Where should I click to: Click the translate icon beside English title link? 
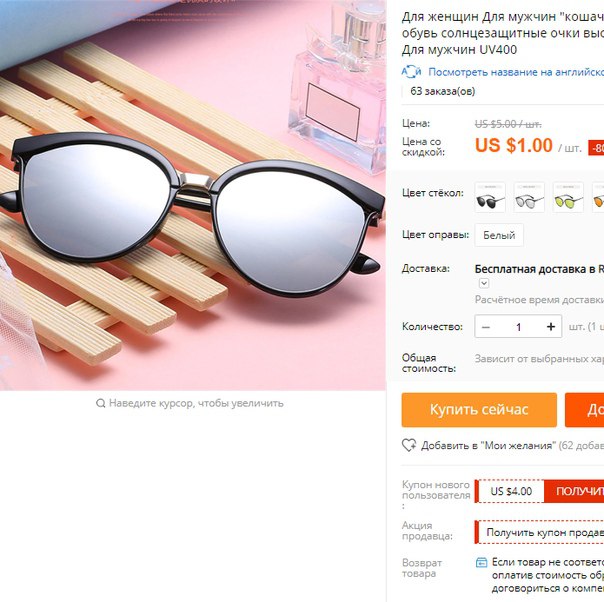pos(411,72)
